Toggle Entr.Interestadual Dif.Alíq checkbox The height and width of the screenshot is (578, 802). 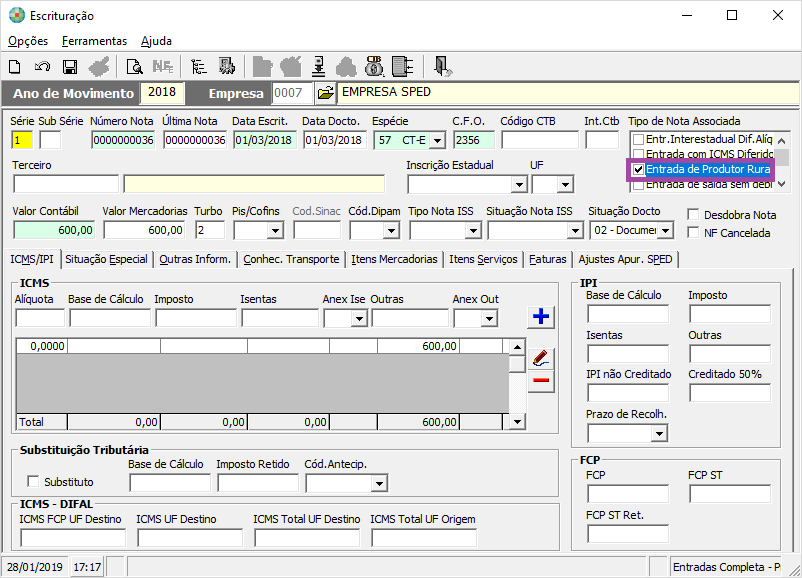(x=638, y=139)
